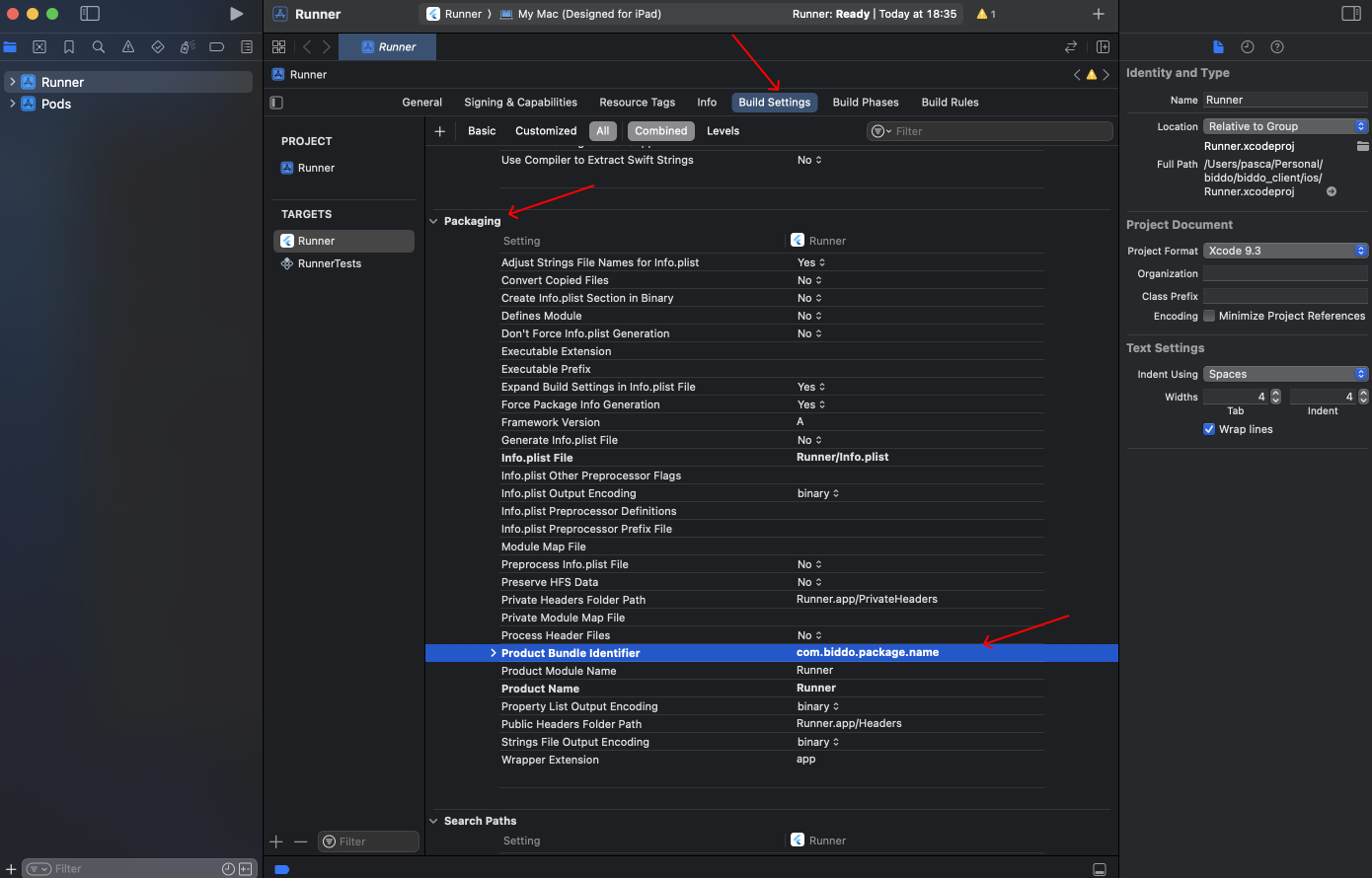Adjust Tab width stepper
1372x878 pixels.
point(1275,397)
